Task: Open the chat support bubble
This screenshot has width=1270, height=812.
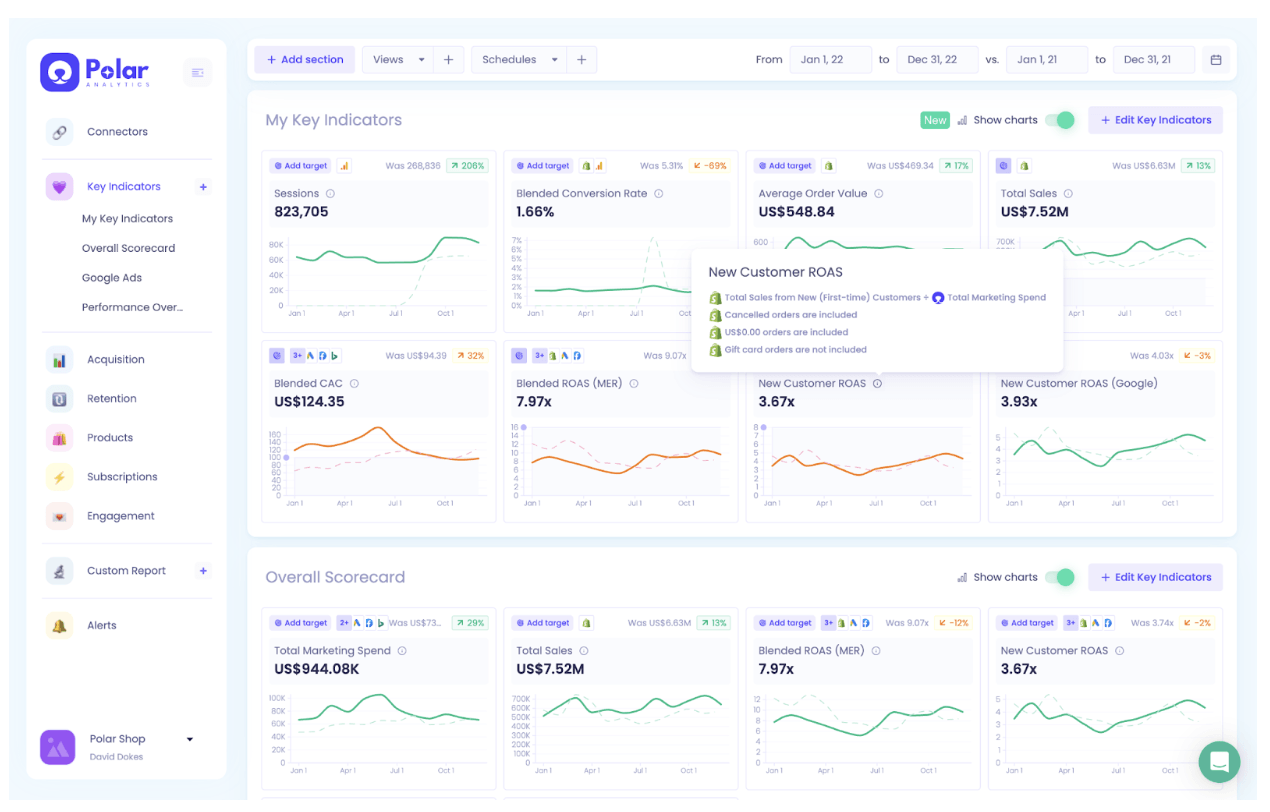Action: tap(1219, 762)
